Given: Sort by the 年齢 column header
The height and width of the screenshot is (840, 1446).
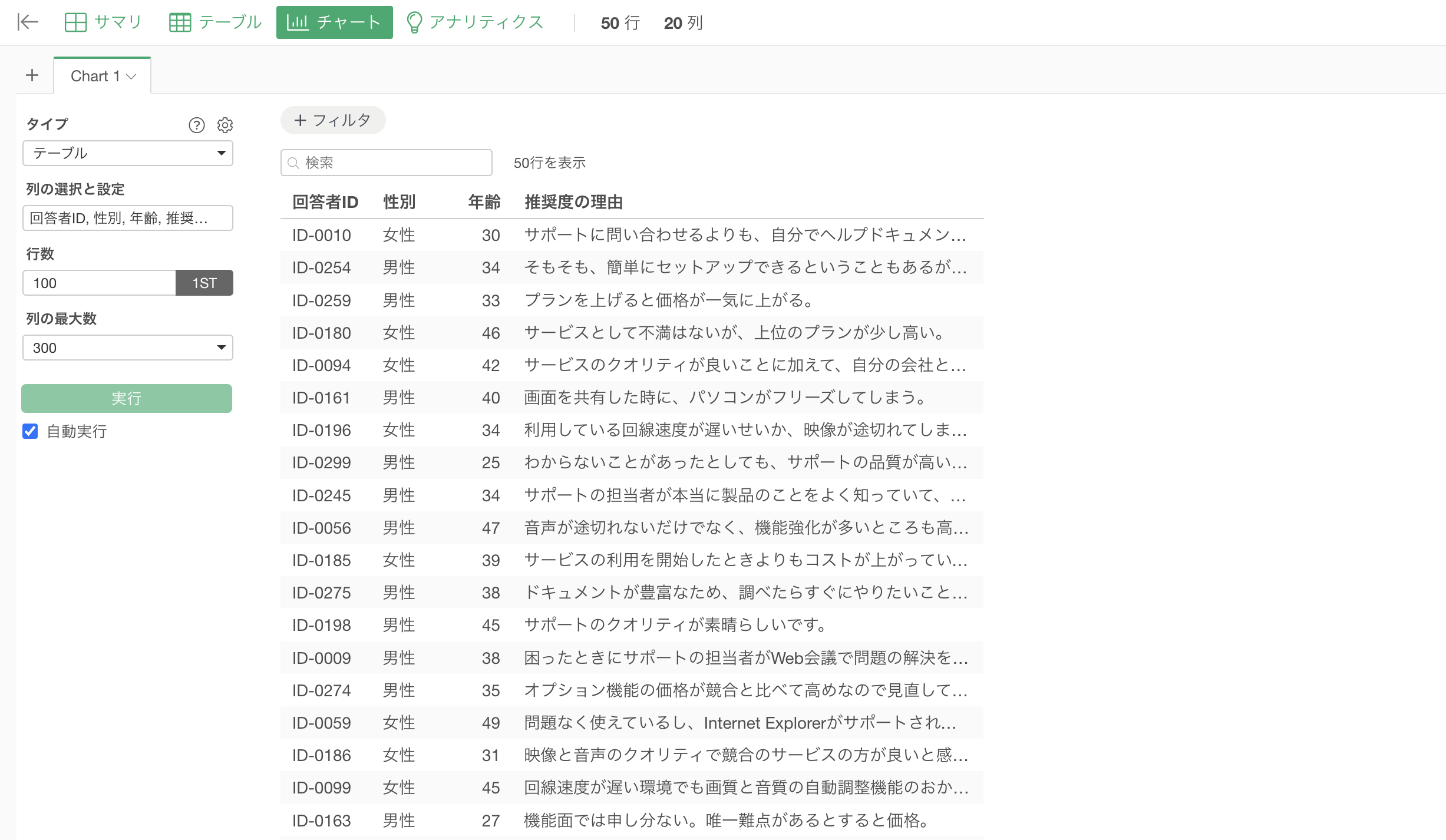Looking at the screenshot, I should [x=484, y=202].
